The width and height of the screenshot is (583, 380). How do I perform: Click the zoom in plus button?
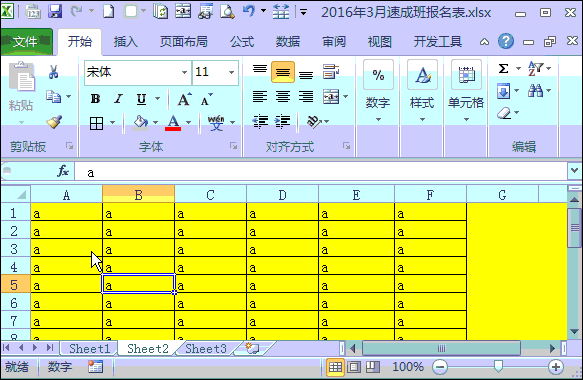point(555,367)
